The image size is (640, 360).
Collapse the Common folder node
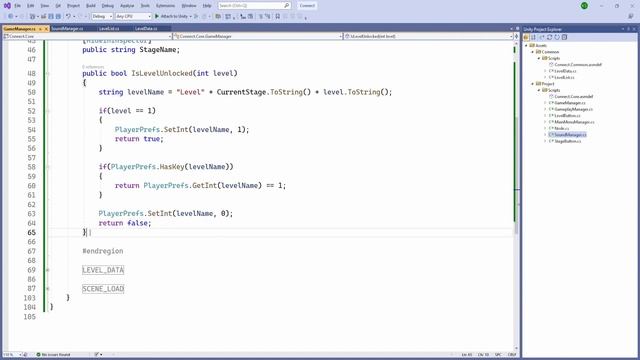tap(533, 52)
